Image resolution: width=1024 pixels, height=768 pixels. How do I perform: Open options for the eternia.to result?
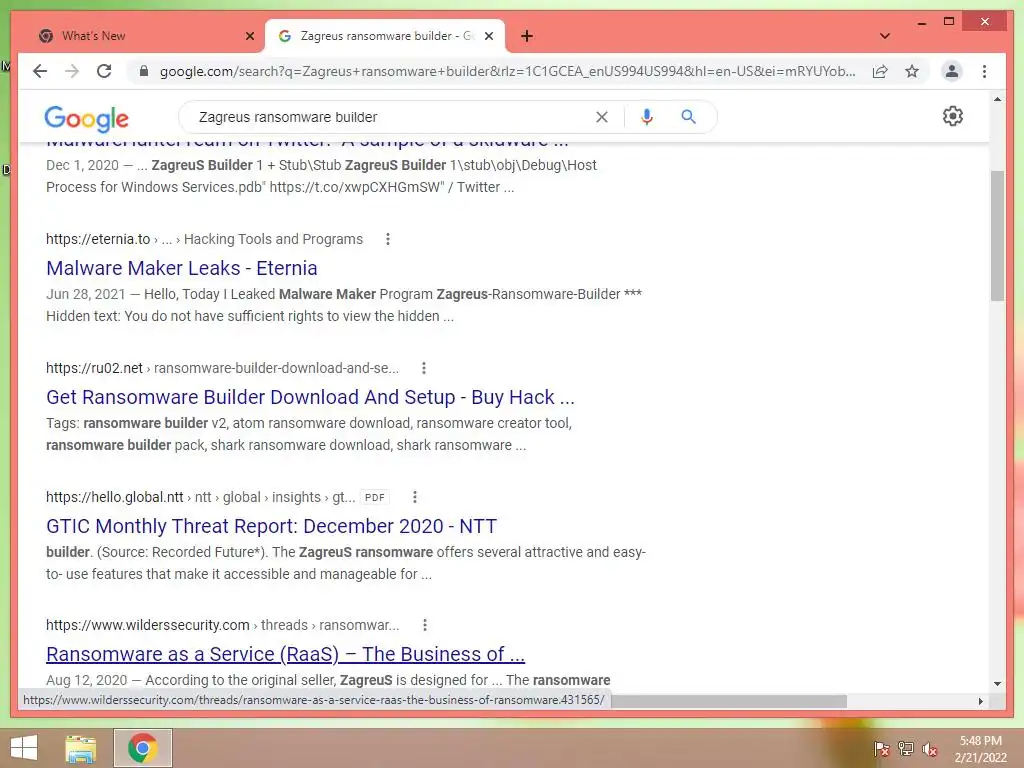(x=388, y=239)
